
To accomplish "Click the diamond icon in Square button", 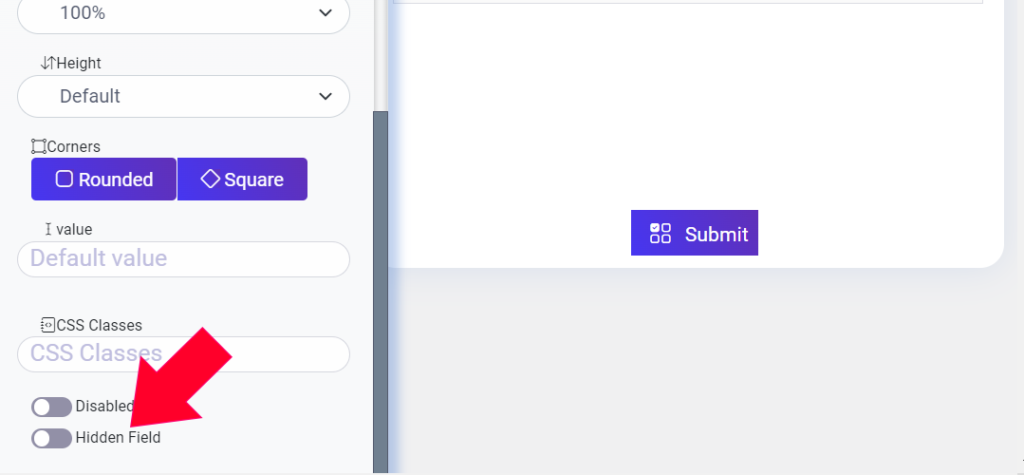I will click(x=210, y=179).
